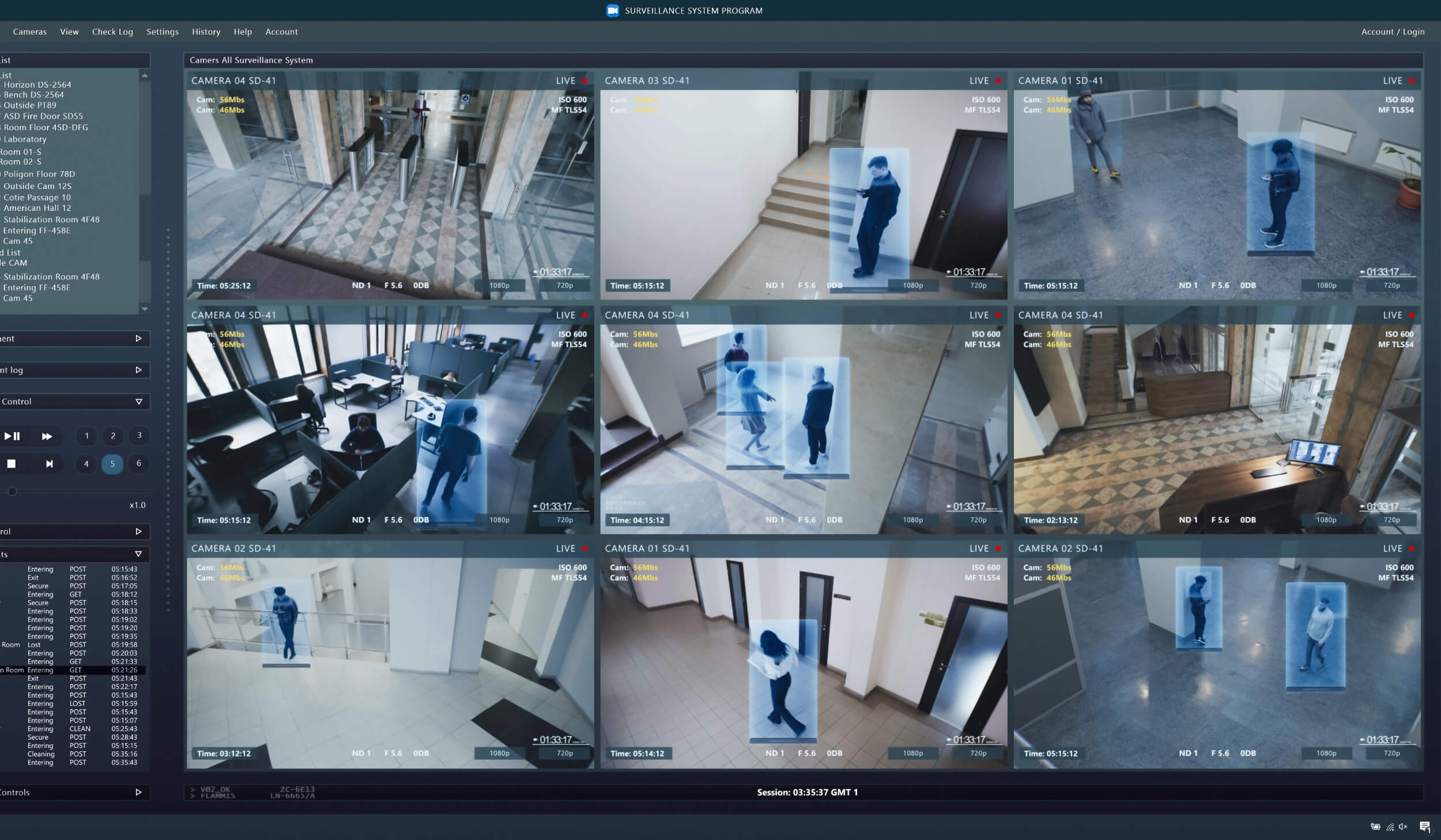The width and height of the screenshot is (1441, 840).
Task: Open the Settings menu item
Action: [x=163, y=32]
